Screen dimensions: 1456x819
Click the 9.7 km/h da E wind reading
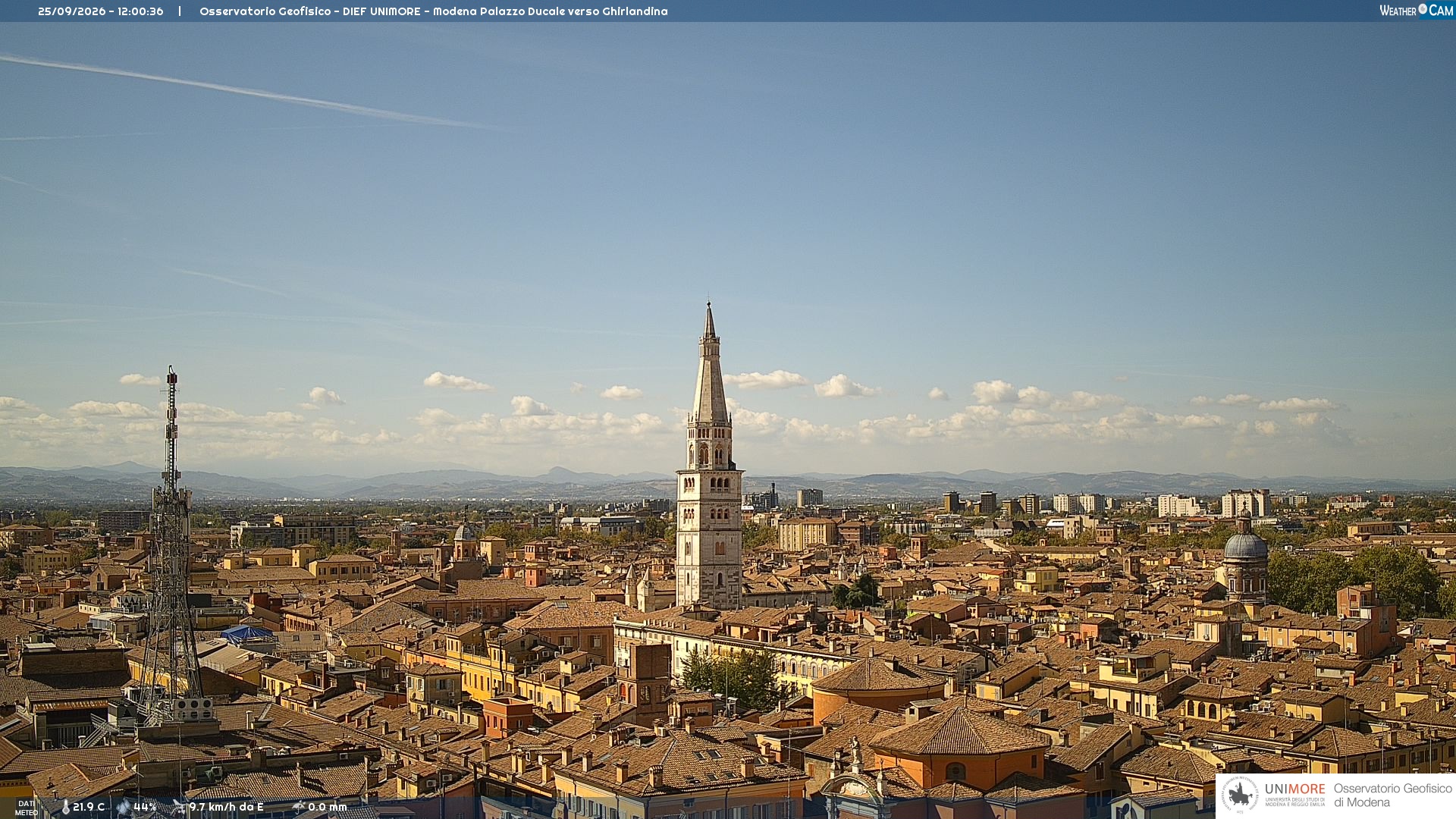click(226, 808)
